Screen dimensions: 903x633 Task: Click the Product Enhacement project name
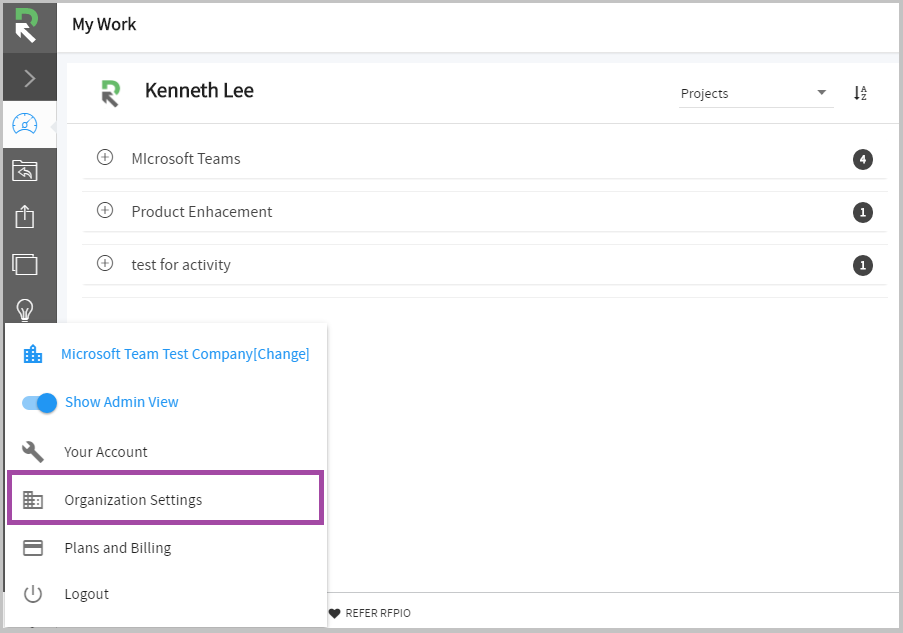click(x=202, y=211)
